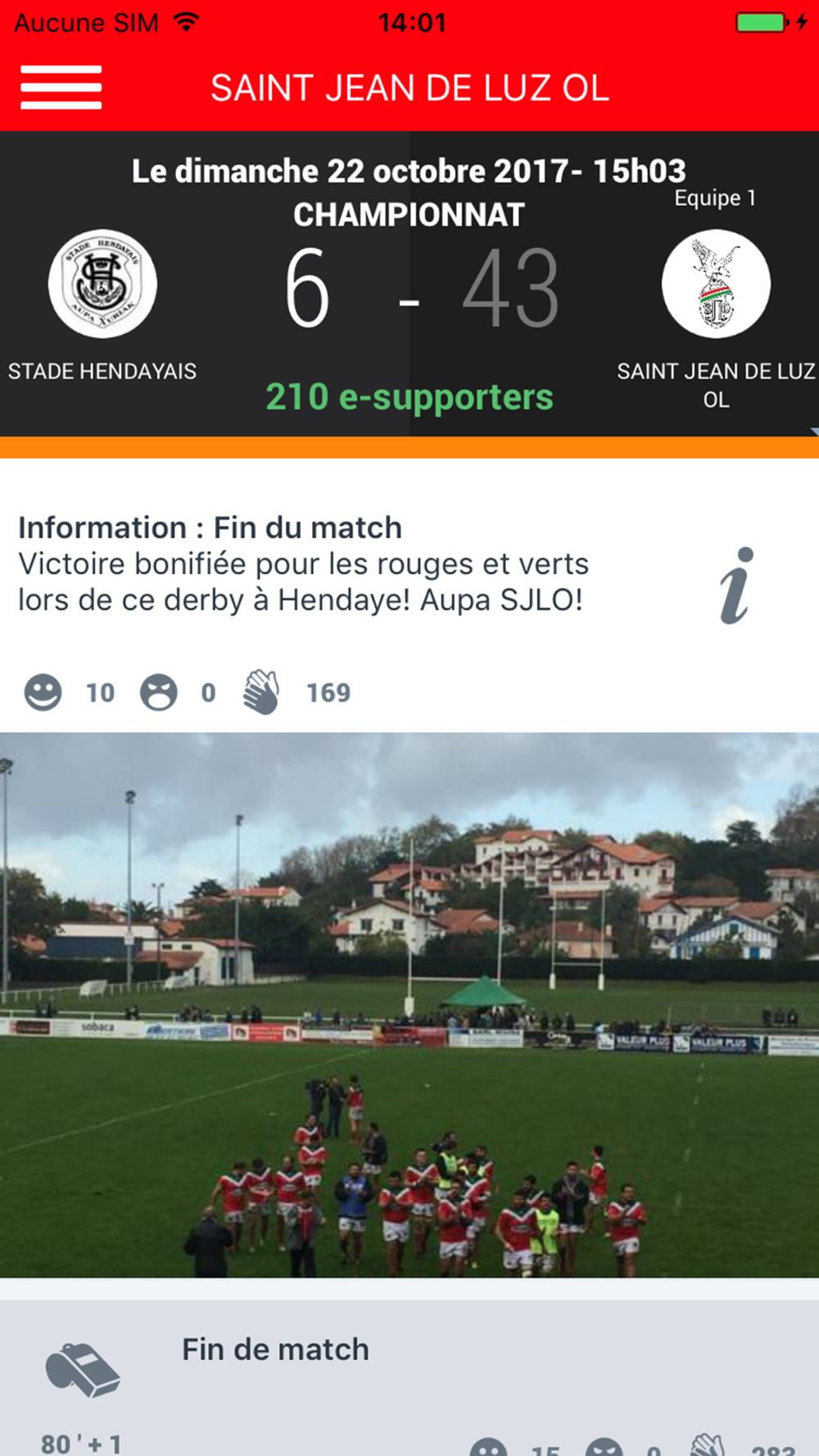
Task: Tap the Information : Fin du match headline
Action: pos(210,527)
